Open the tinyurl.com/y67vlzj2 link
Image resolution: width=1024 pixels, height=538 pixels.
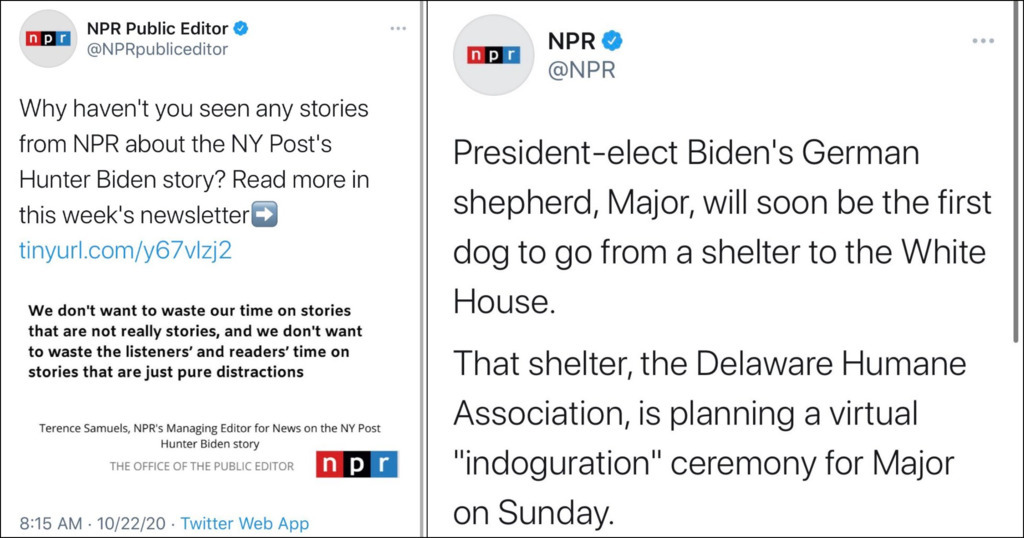click(x=125, y=250)
